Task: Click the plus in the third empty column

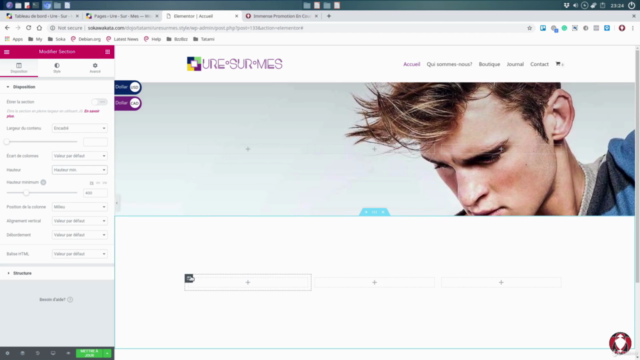Action: [x=501, y=282]
